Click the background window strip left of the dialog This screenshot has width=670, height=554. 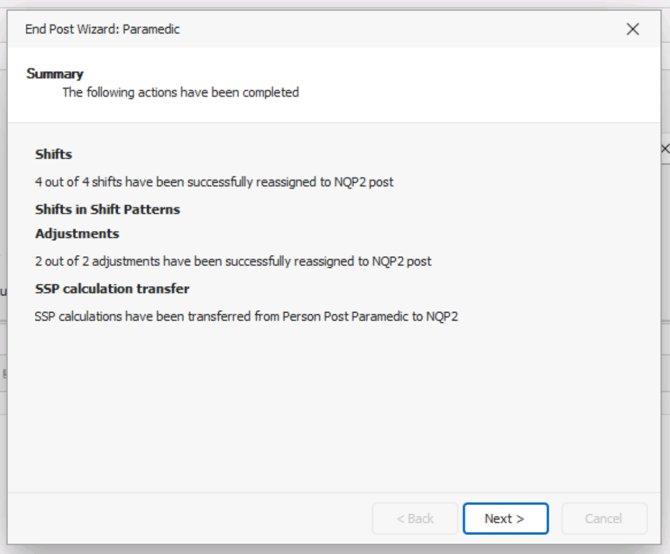pos(3,300)
